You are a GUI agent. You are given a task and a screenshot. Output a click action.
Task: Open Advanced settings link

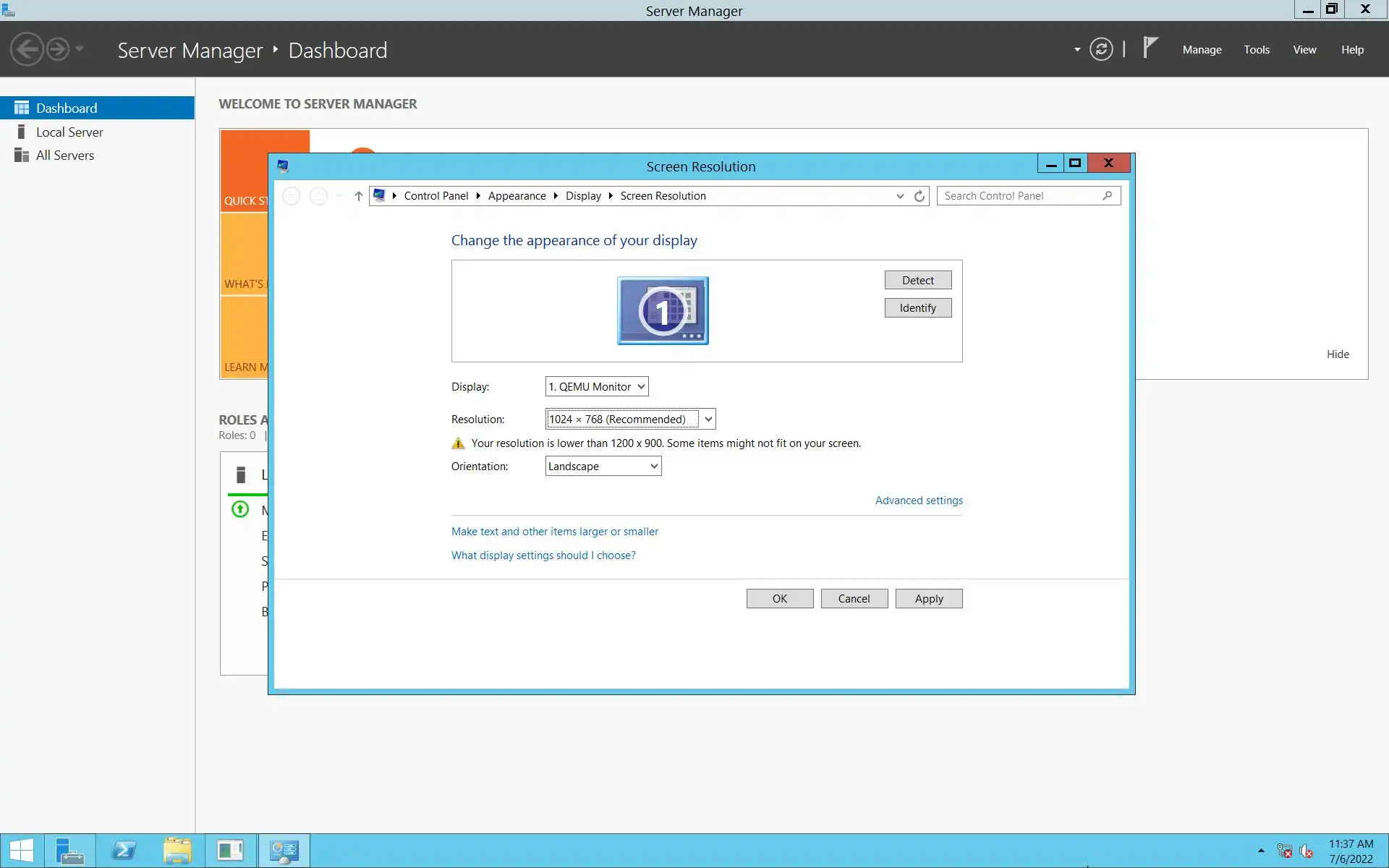[x=919, y=501]
